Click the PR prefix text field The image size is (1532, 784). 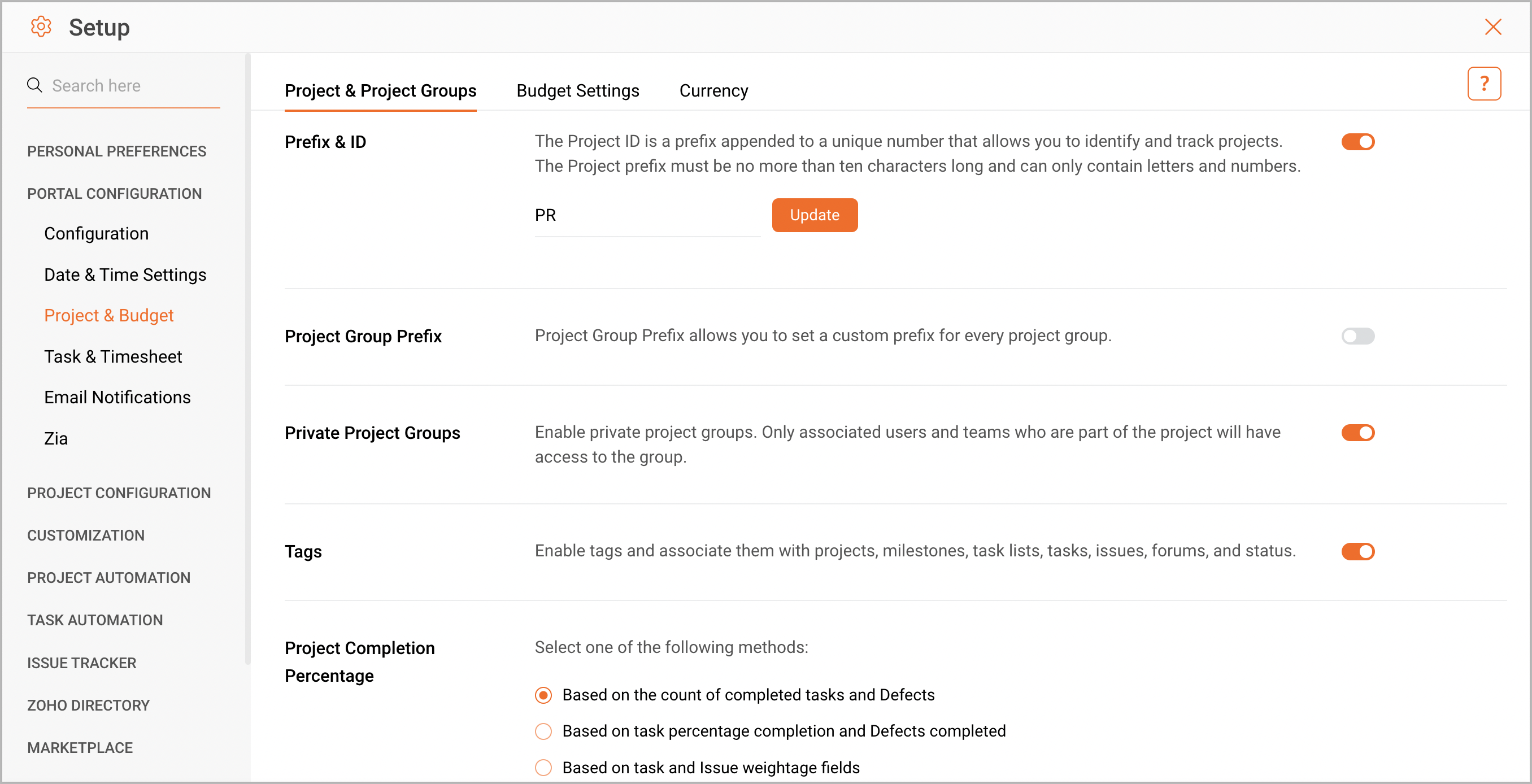pyautogui.click(x=646, y=215)
